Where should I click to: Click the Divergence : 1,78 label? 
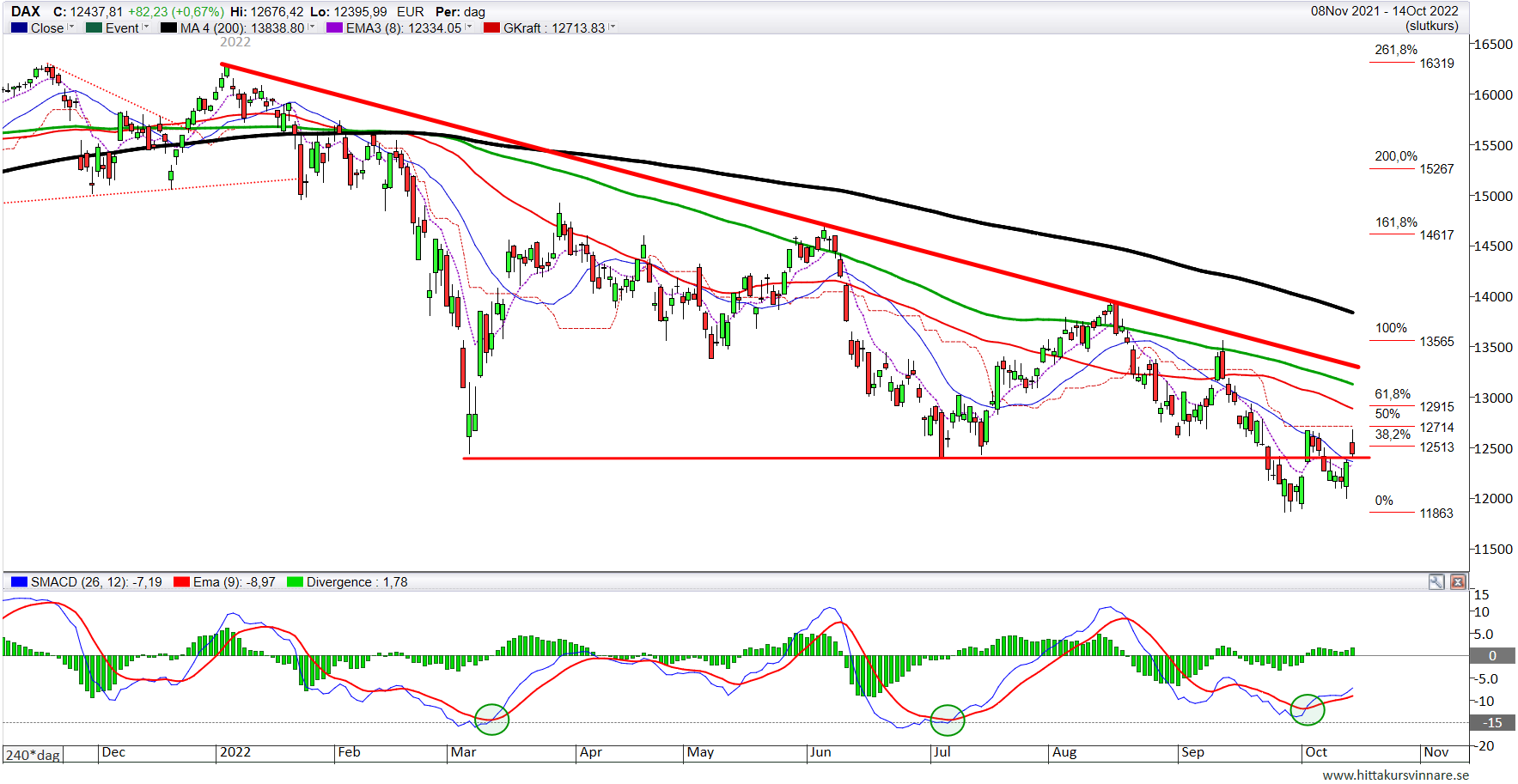click(x=357, y=582)
